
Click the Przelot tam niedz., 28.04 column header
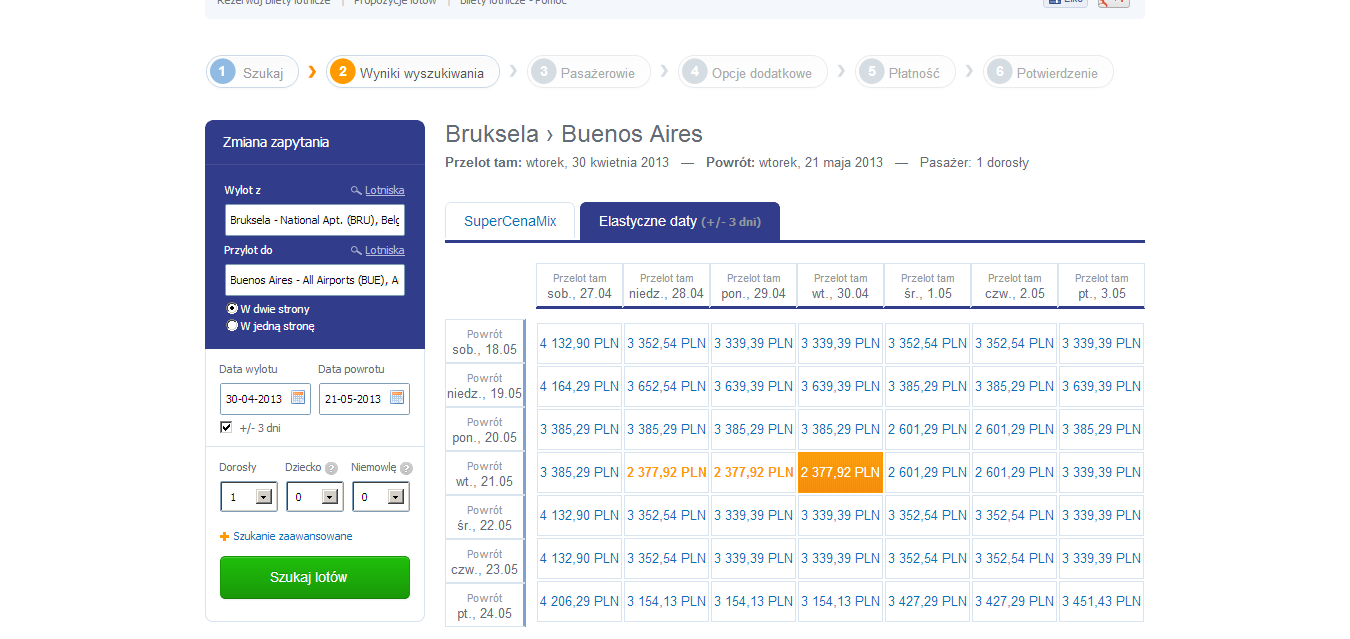(x=667, y=286)
